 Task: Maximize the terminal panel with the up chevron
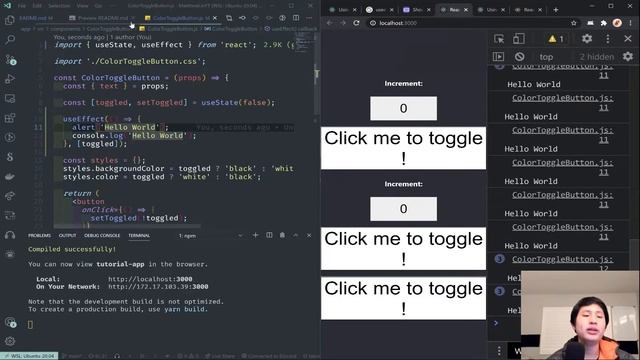(296, 235)
